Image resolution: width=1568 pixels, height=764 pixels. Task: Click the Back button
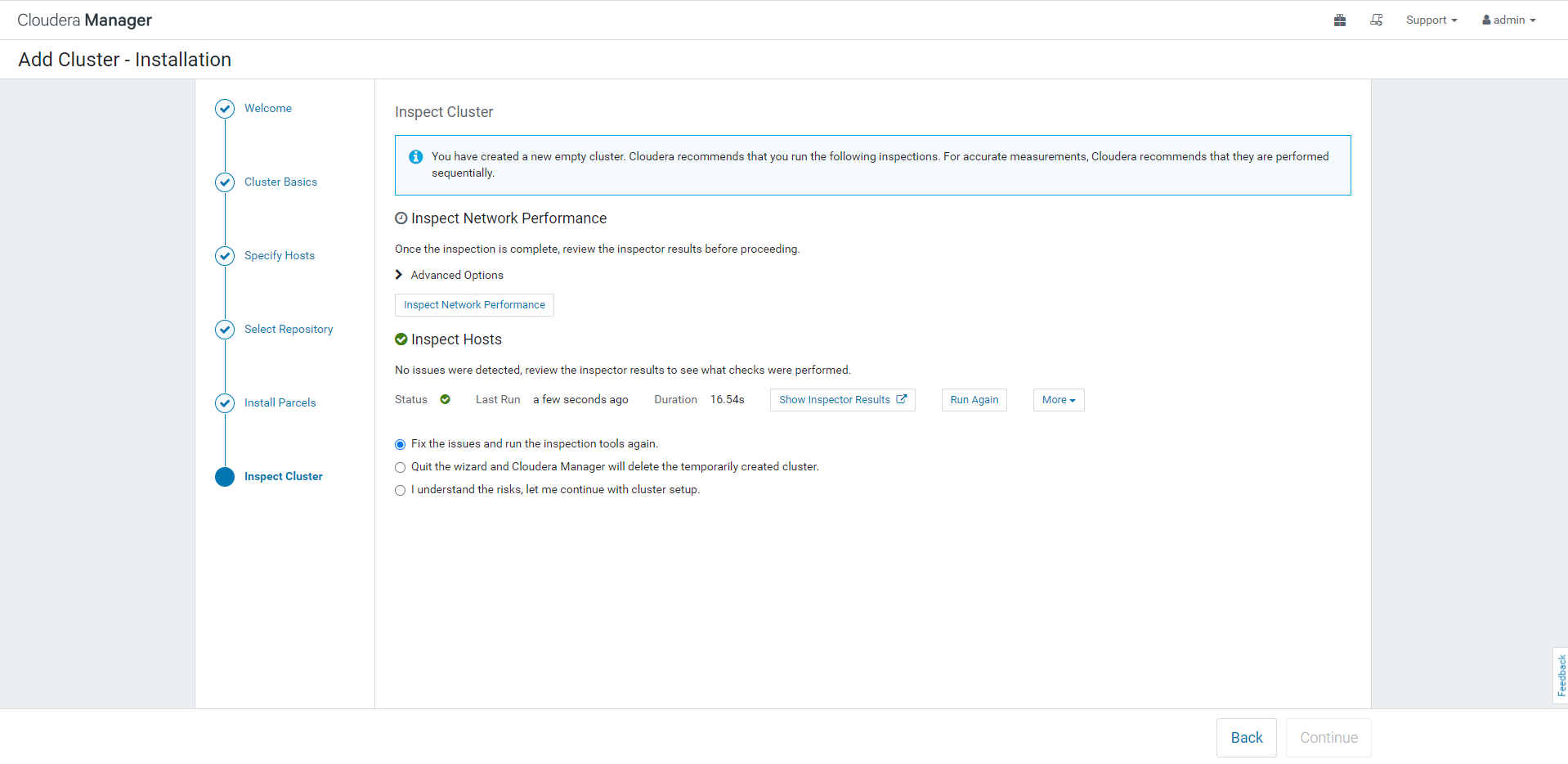point(1247,738)
